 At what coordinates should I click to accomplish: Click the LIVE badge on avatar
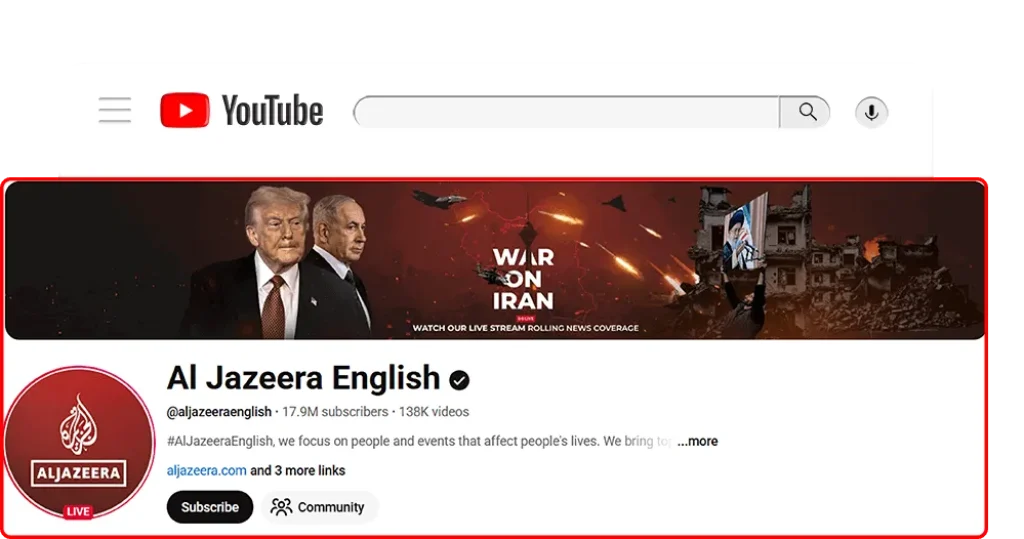(x=78, y=512)
